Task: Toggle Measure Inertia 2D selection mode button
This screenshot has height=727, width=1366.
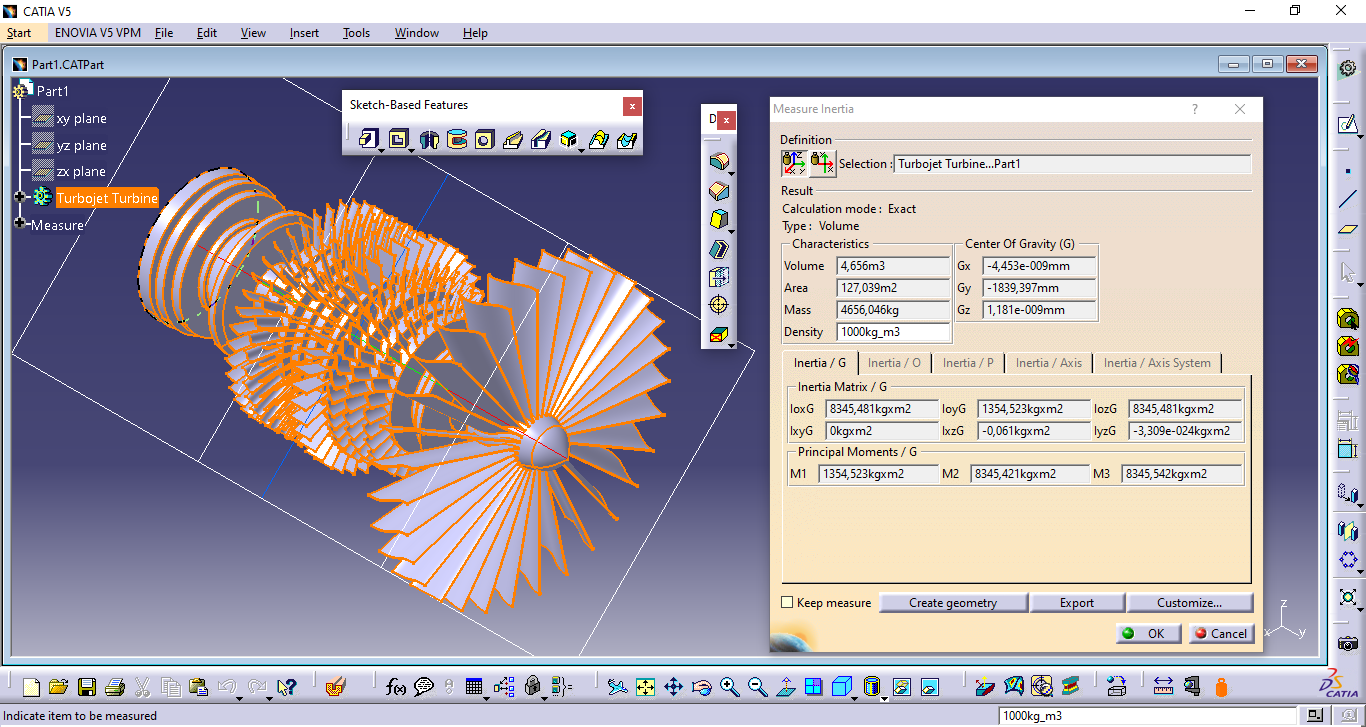Action: coord(822,162)
